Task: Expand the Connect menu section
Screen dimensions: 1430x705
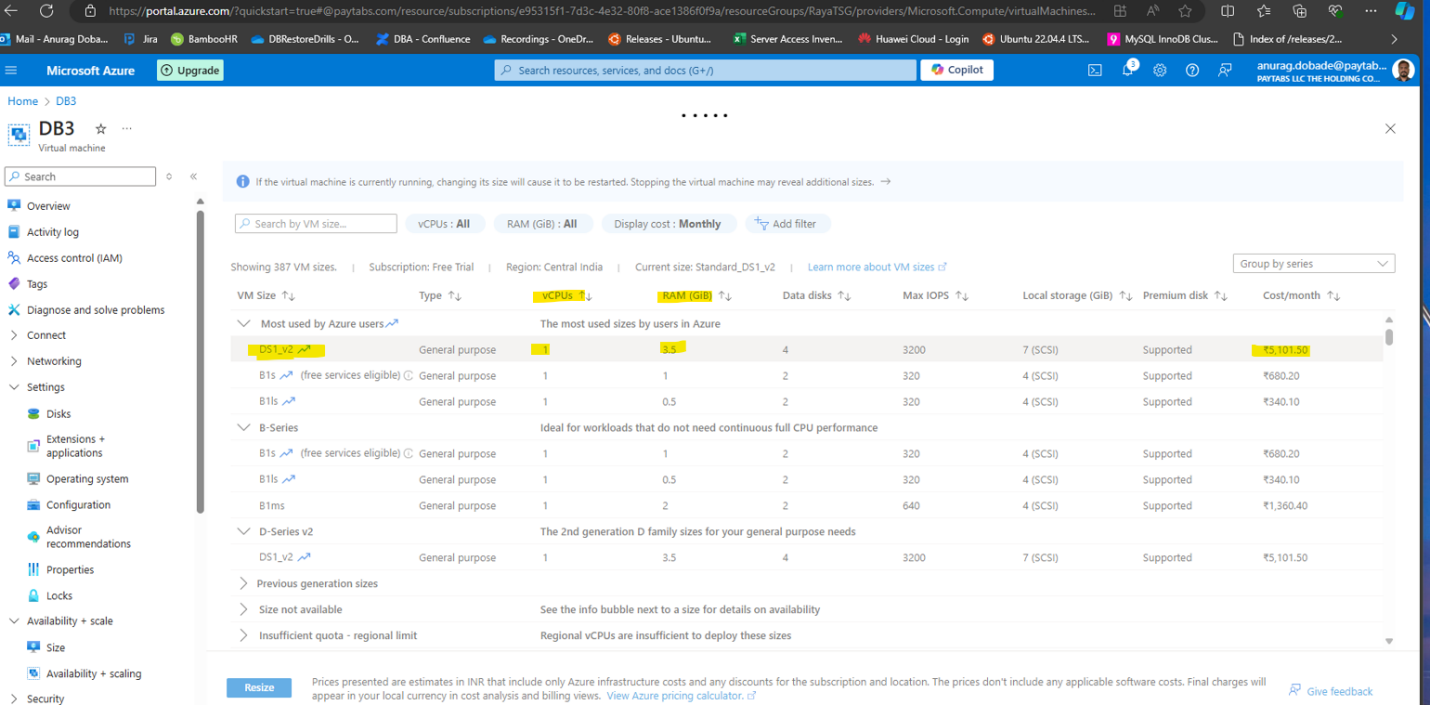Action: tap(14, 336)
